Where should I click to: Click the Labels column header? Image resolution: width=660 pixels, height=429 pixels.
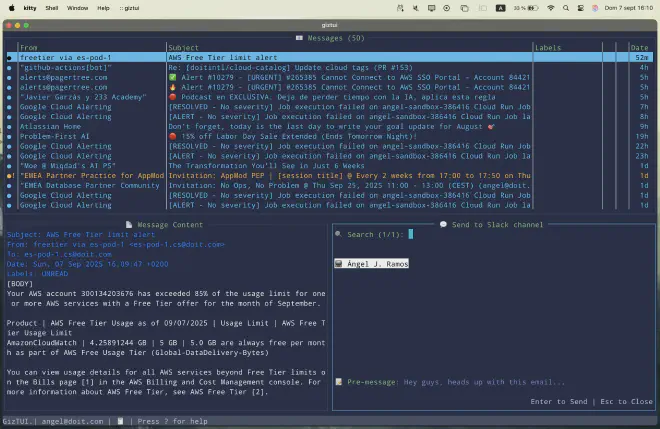(x=548, y=48)
